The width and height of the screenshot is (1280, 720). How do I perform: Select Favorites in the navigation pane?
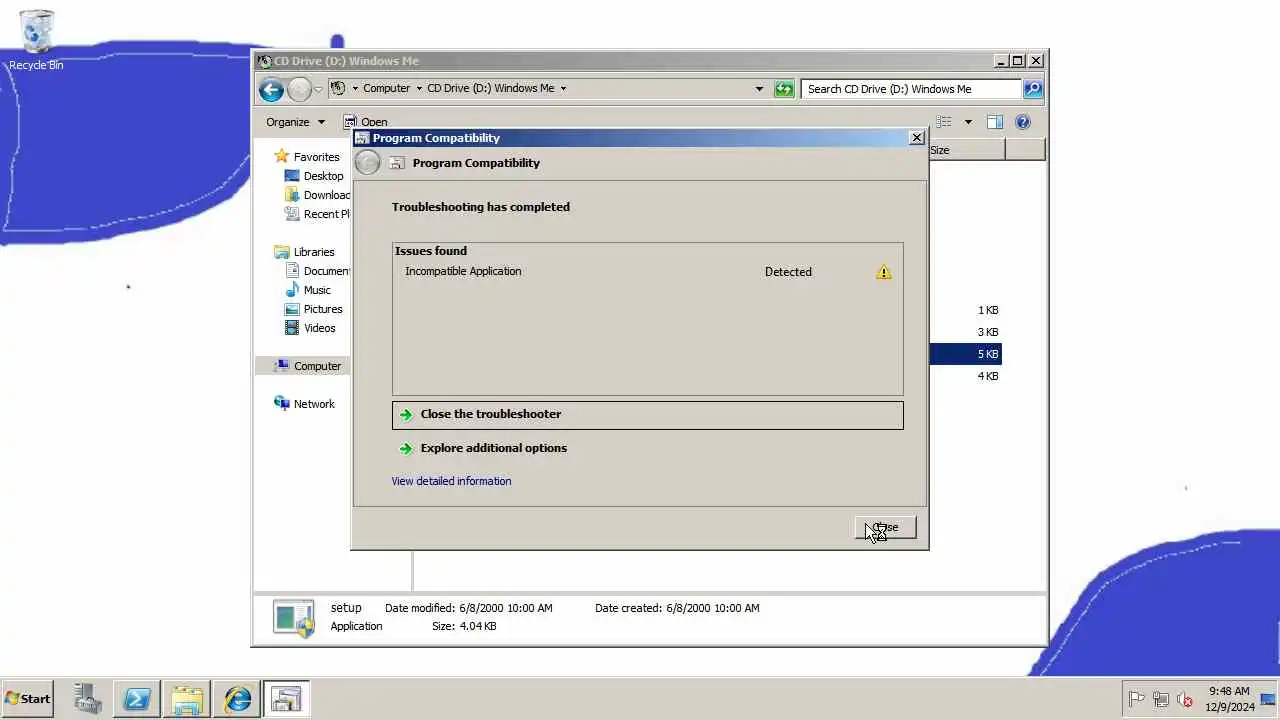point(306,157)
